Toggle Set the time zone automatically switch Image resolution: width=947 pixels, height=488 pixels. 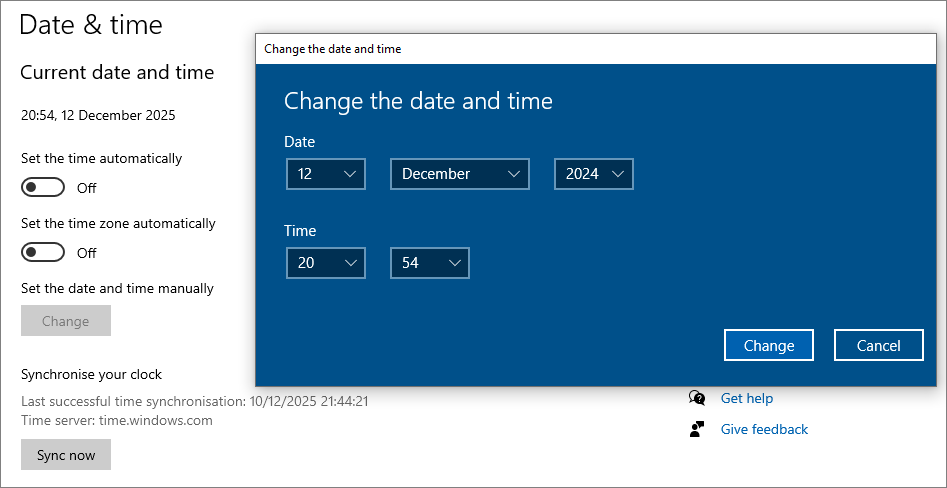point(43,252)
